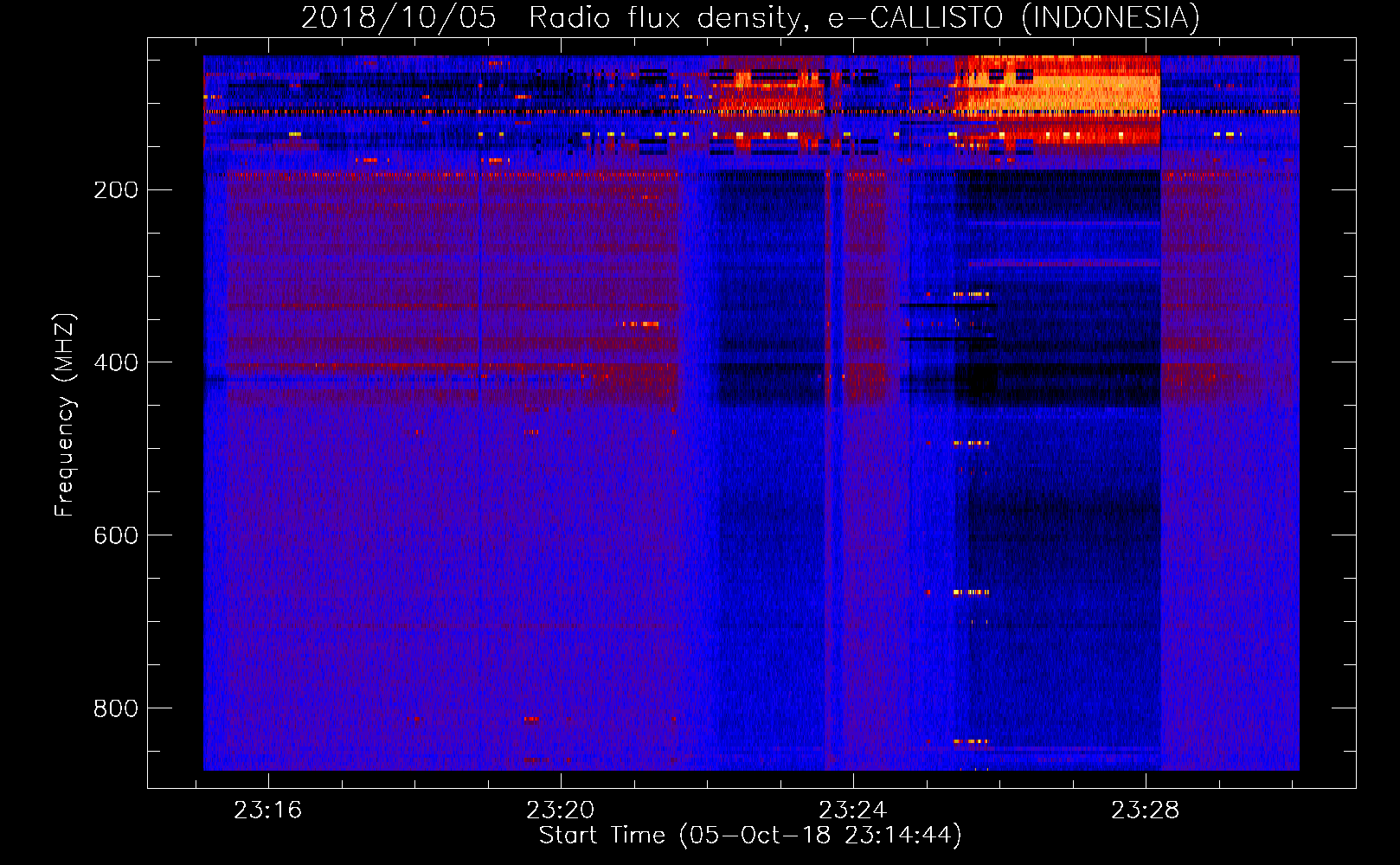Image resolution: width=1400 pixels, height=865 pixels.
Task: Click the 23:16 time tick label
Action: [x=267, y=811]
